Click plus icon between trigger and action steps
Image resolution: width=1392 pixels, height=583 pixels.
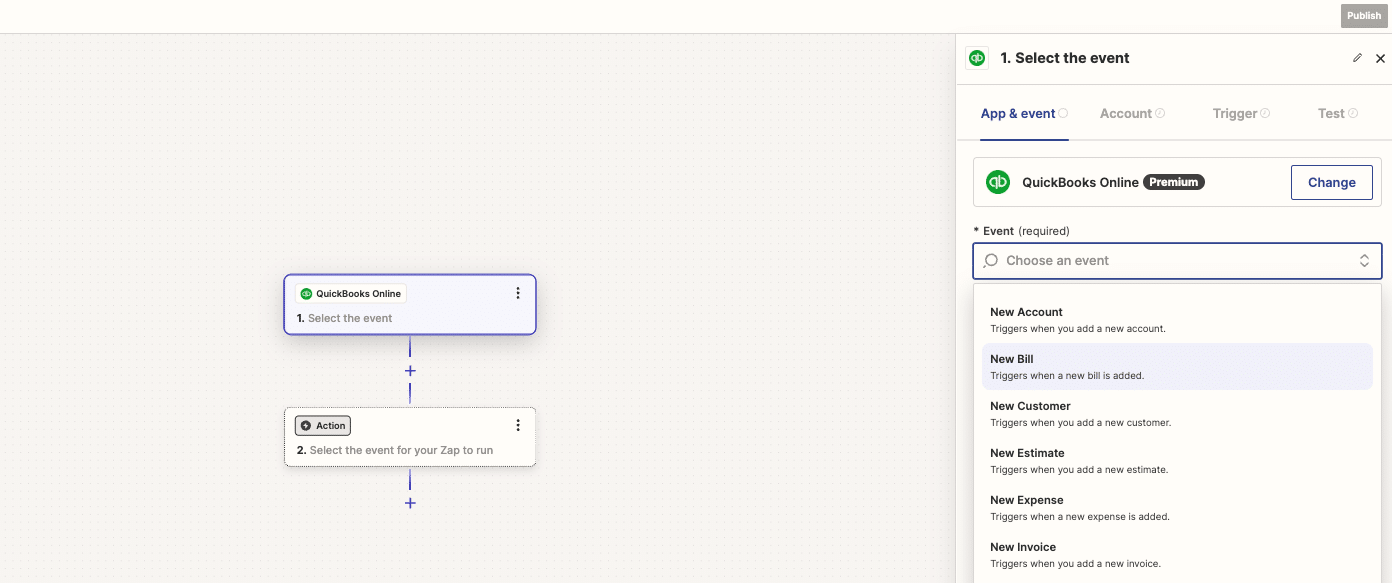click(x=410, y=371)
